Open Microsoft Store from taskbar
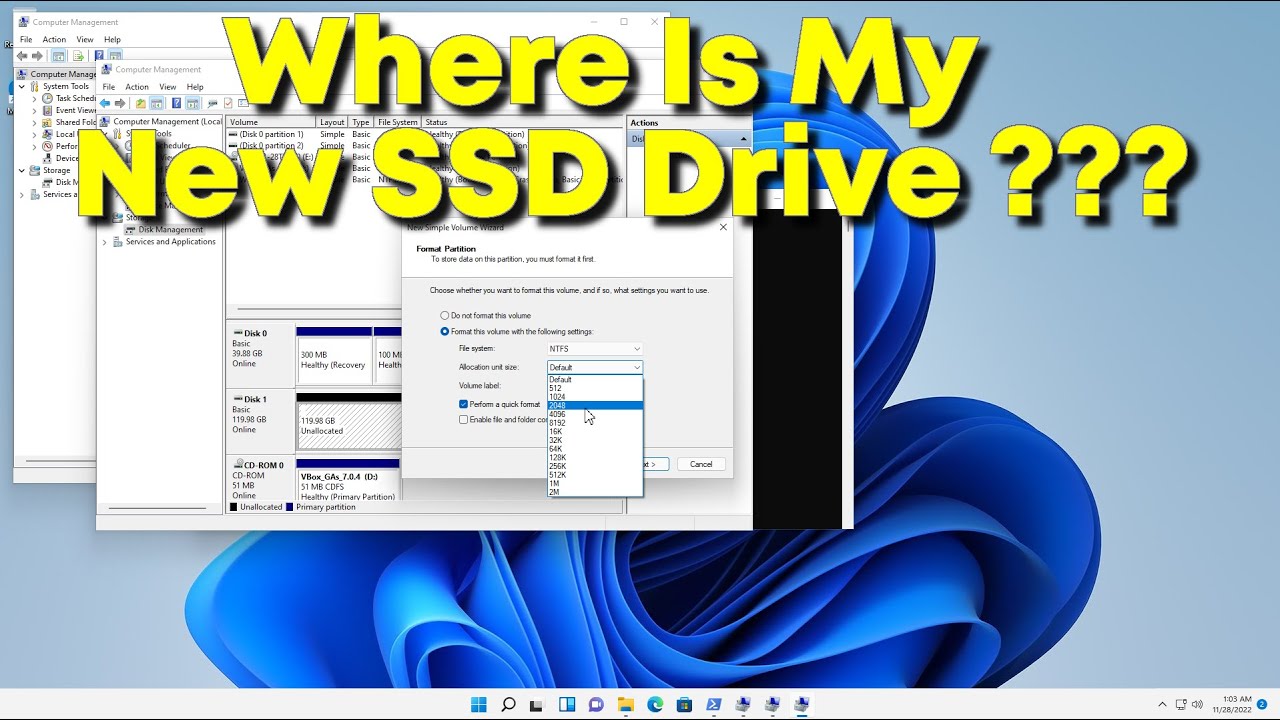Screen dimensions: 1280x720 [x=684, y=704]
